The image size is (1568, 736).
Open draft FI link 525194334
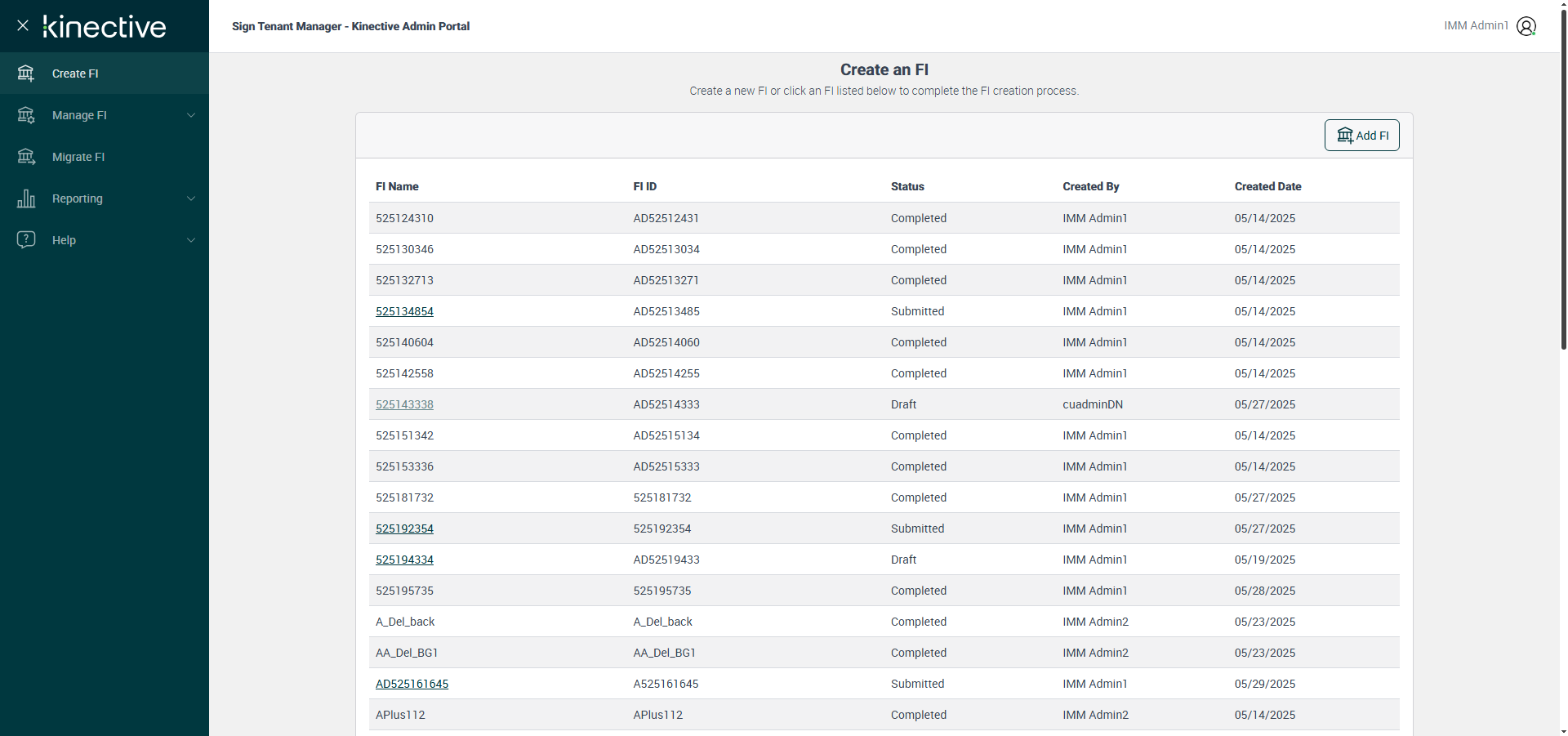[x=404, y=560]
